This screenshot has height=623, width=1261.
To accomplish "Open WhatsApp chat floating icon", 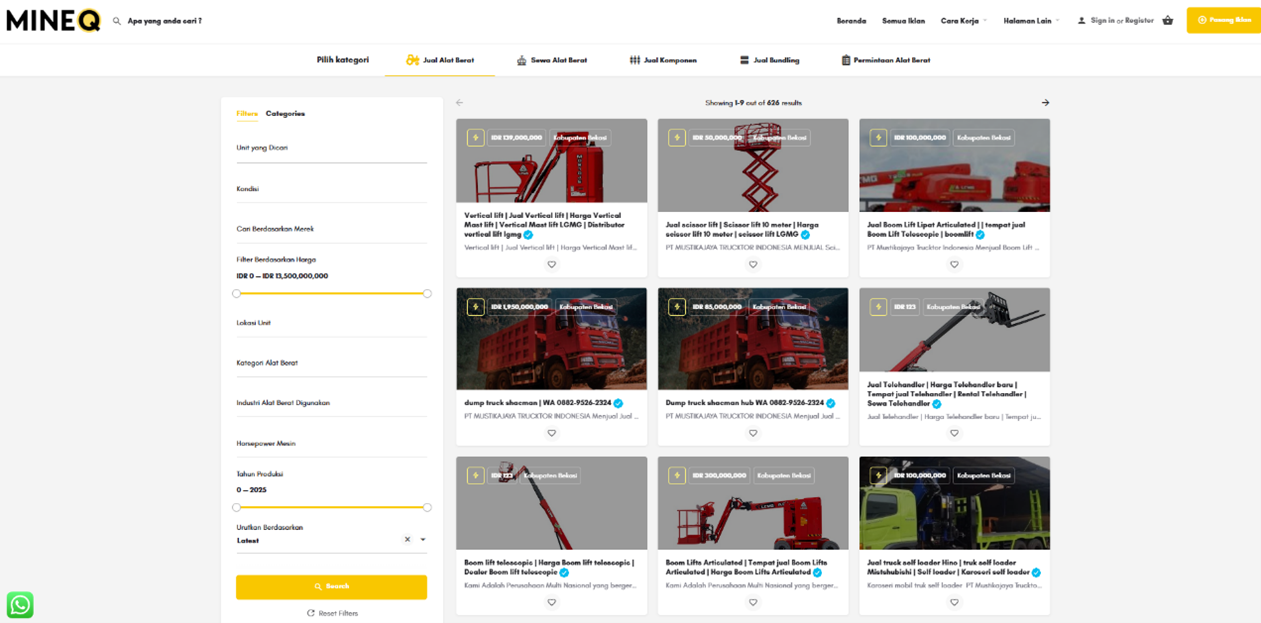I will pos(20,604).
